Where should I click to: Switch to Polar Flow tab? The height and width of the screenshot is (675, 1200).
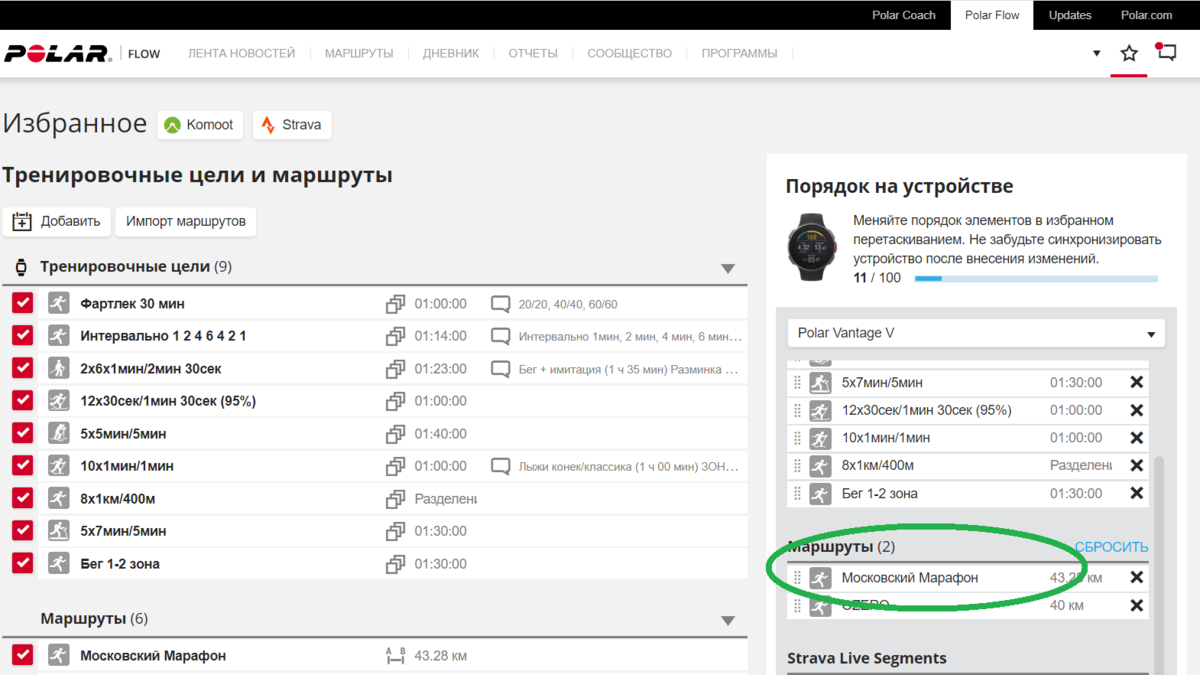coord(992,15)
